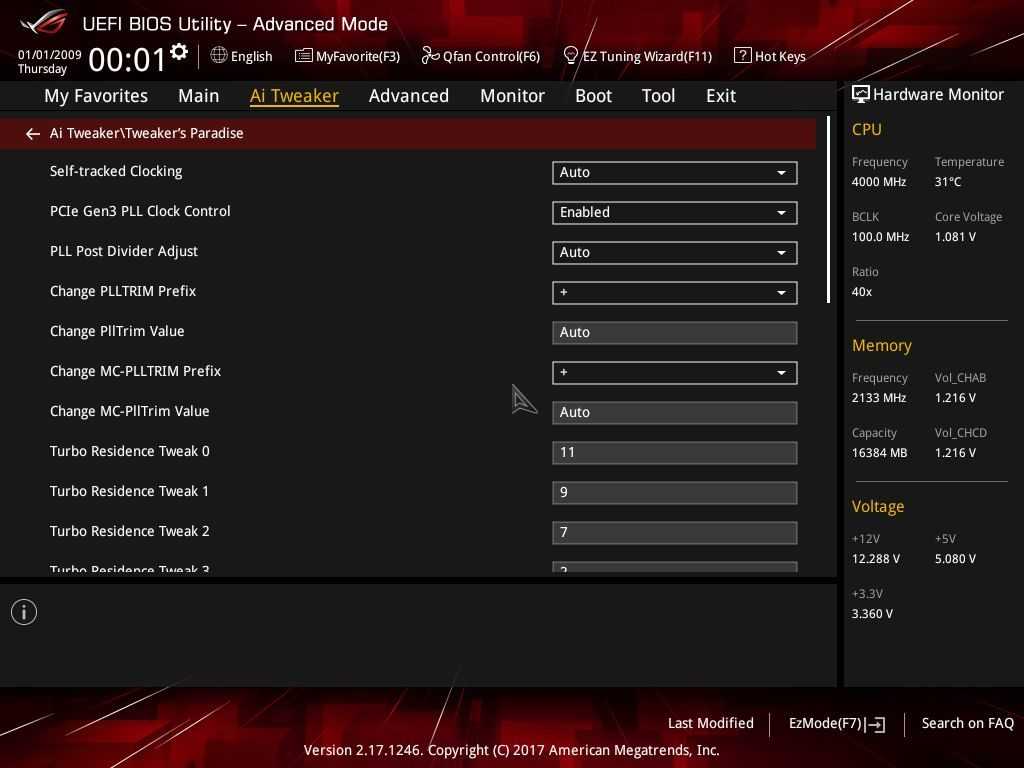Switch to EzMode(F7)
This screenshot has width=1024, height=768.
click(836, 723)
